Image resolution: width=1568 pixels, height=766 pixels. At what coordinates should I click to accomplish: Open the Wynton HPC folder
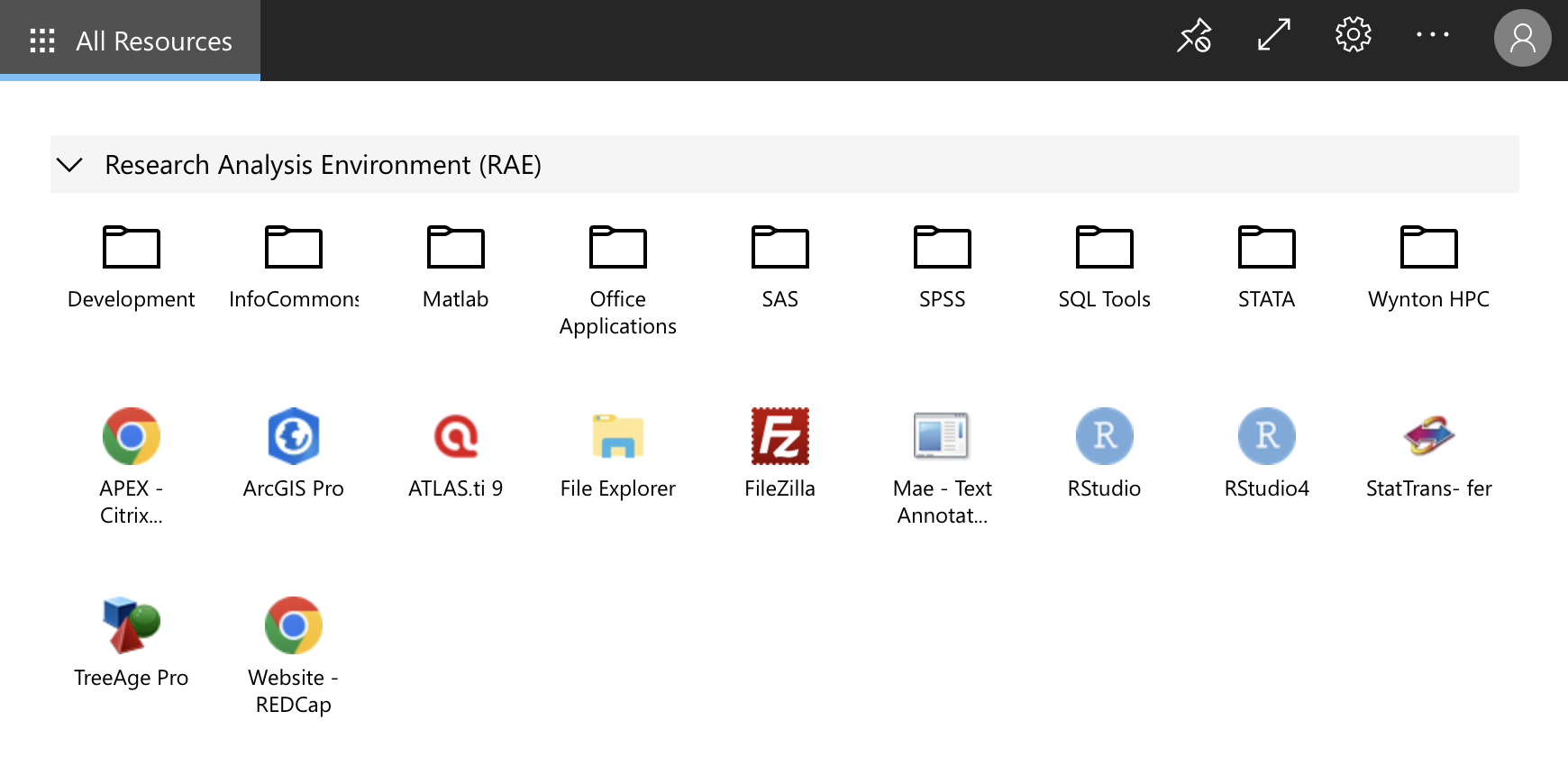click(1429, 266)
